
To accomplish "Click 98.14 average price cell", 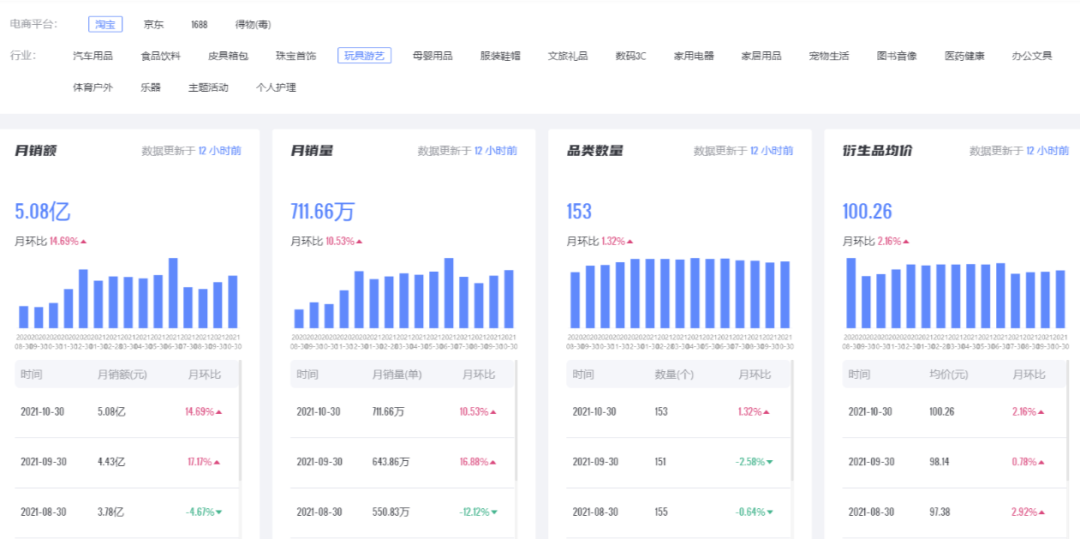I will coord(939,462).
